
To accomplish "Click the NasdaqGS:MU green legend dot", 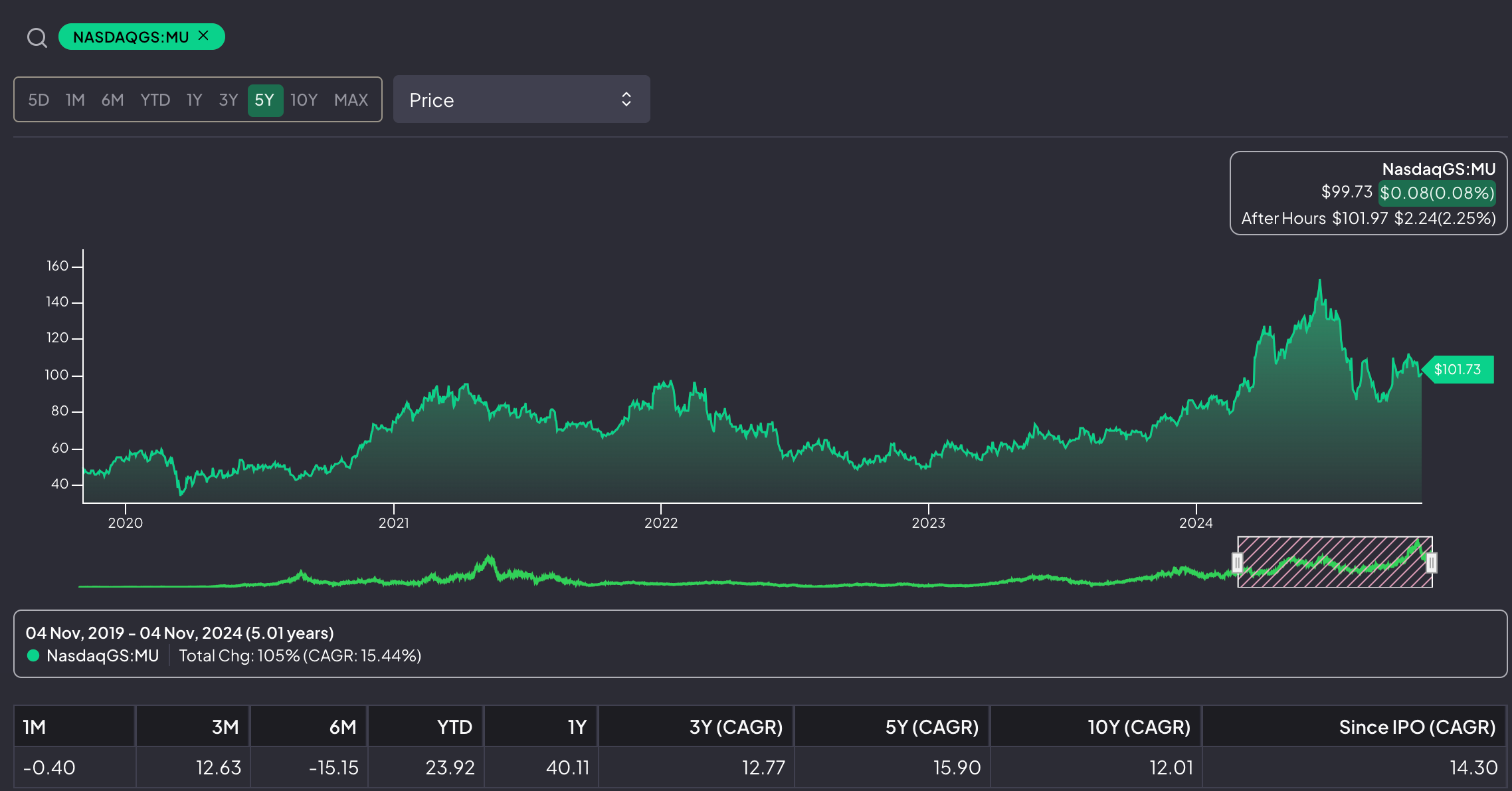I will click(x=33, y=655).
